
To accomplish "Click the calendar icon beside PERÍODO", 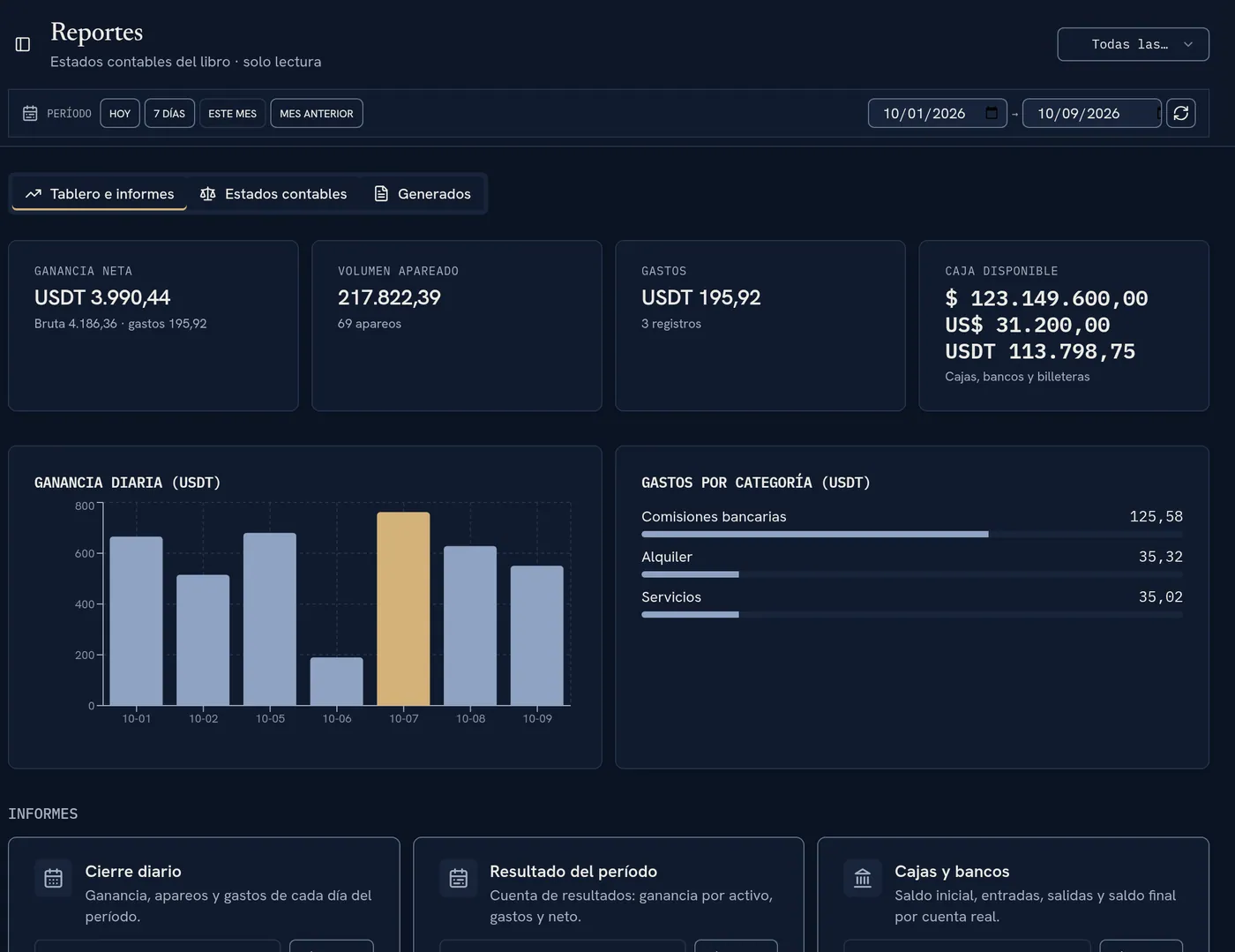I will (30, 113).
